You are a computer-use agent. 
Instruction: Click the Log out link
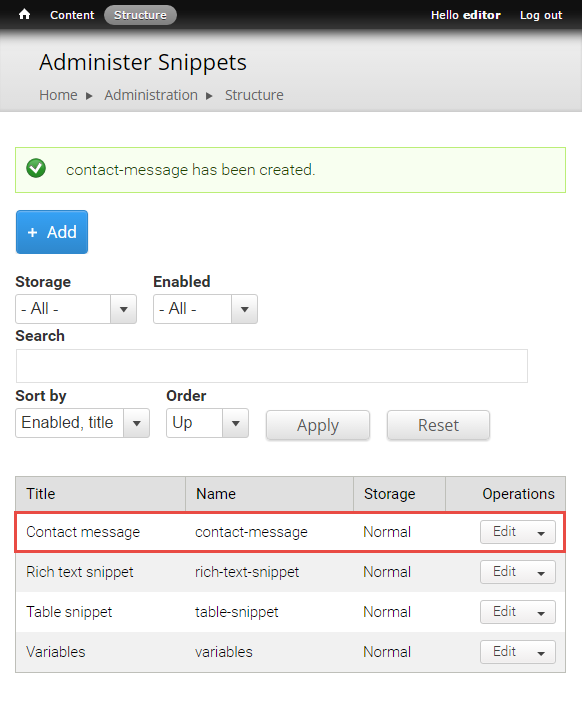click(x=541, y=15)
